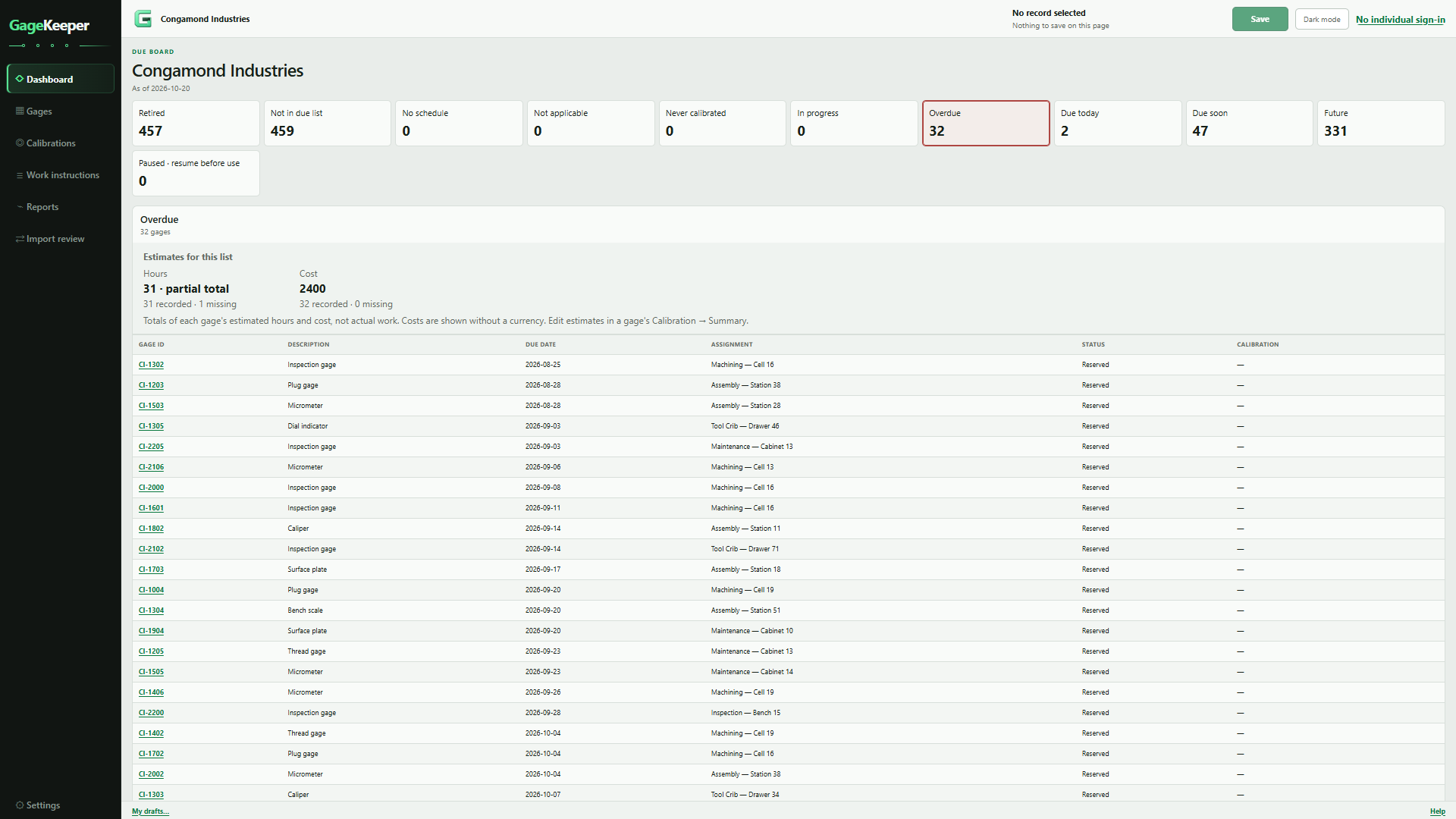Click the Due Date column header
The image size is (1456, 819).
540,344
